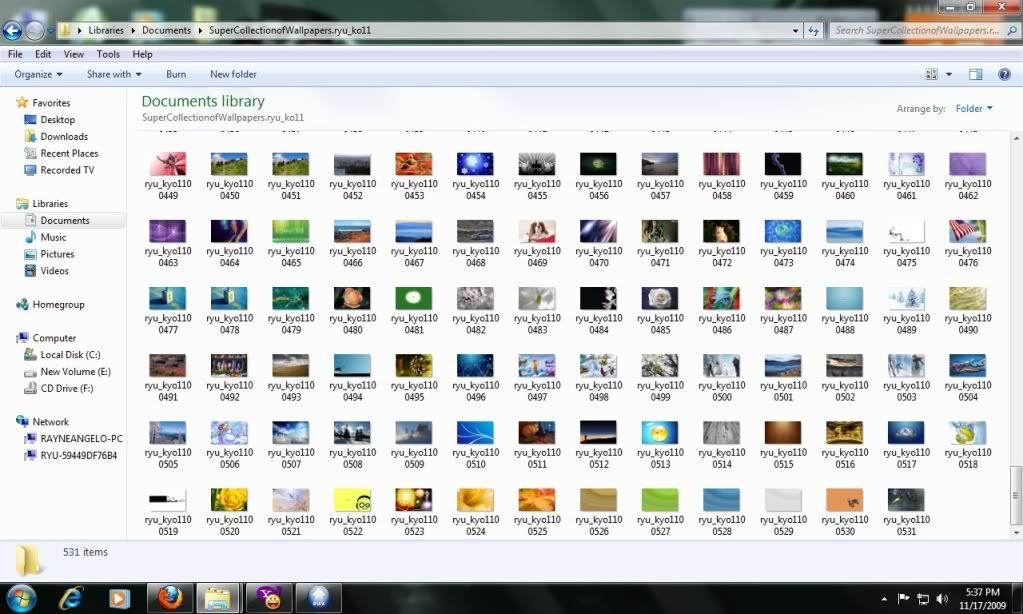Open the change view dropdown arrow
The image size is (1023, 614).
[x=949, y=74]
